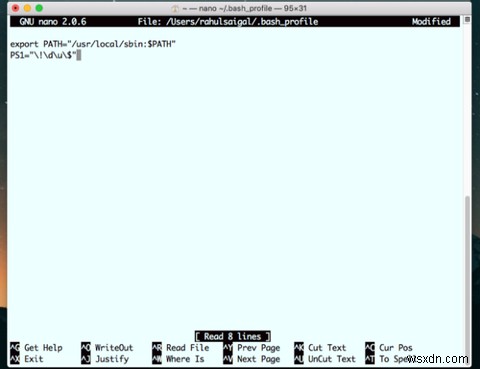Click the ^G Get Help shortcut
480x369 pixels.
click(x=36, y=348)
